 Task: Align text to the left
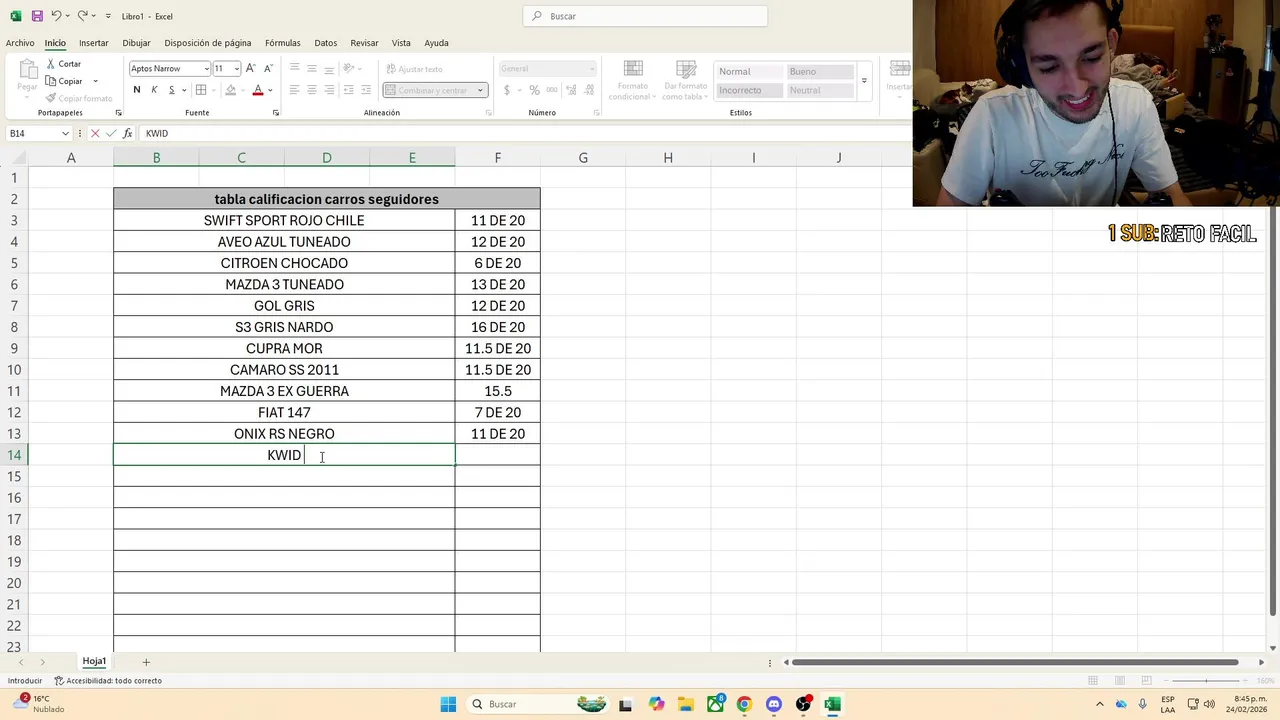(x=294, y=90)
